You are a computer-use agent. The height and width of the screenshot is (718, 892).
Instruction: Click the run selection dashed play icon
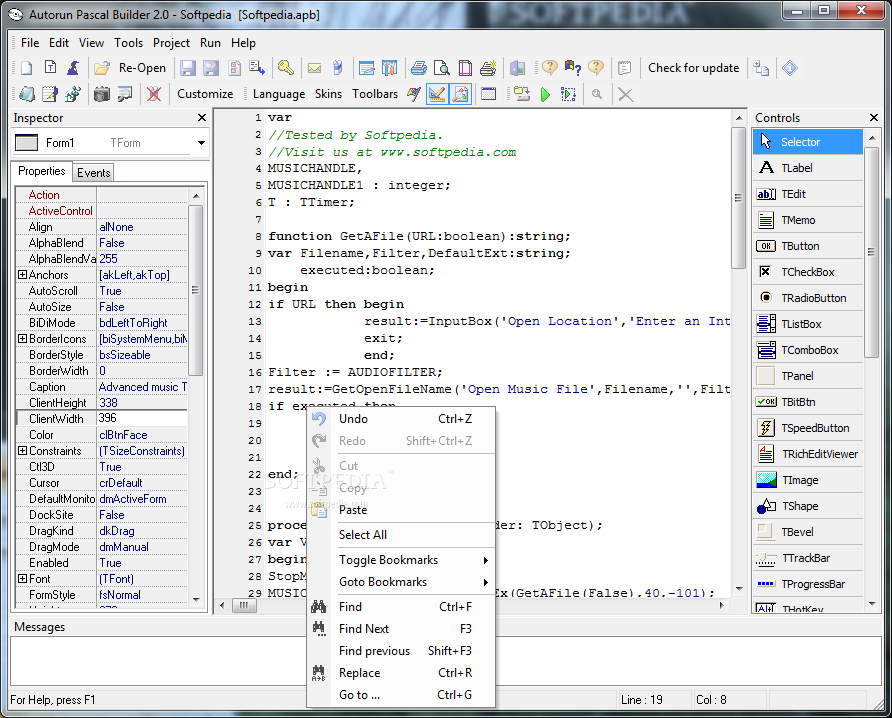[568, 94]
